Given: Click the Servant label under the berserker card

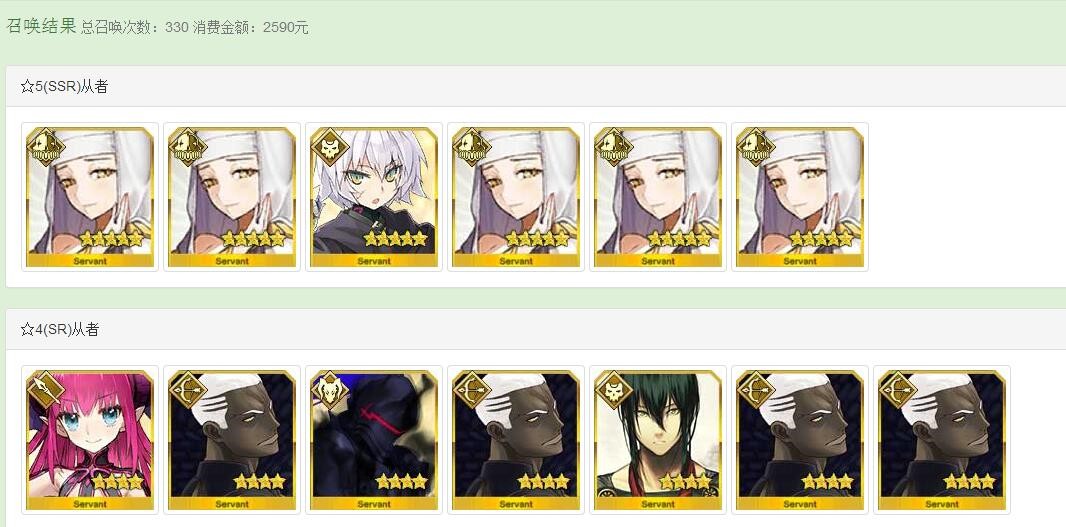Looking at the screenshot, I should (374, 504).
